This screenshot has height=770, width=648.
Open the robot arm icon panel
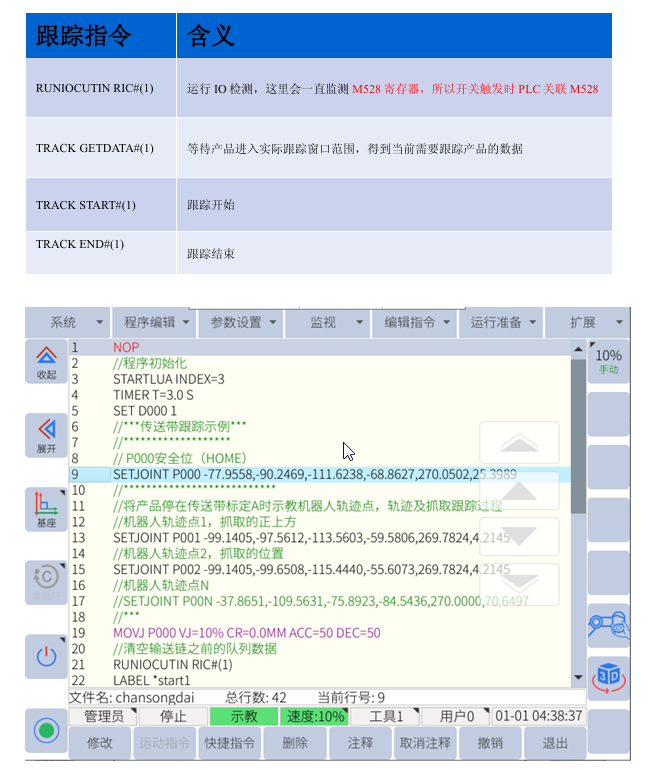pyautogui.click(x=608, y=625)
